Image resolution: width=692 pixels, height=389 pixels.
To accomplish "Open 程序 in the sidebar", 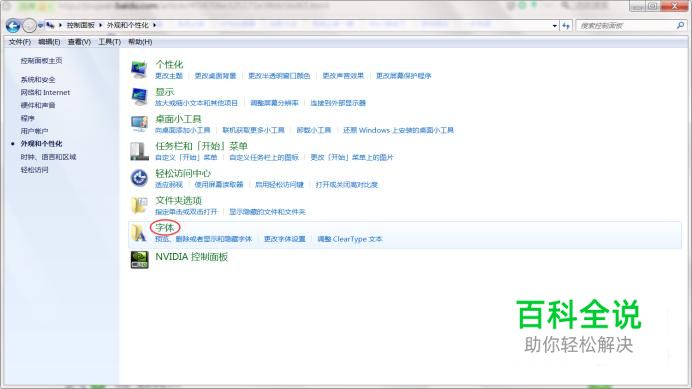I will tap(27, 118).
